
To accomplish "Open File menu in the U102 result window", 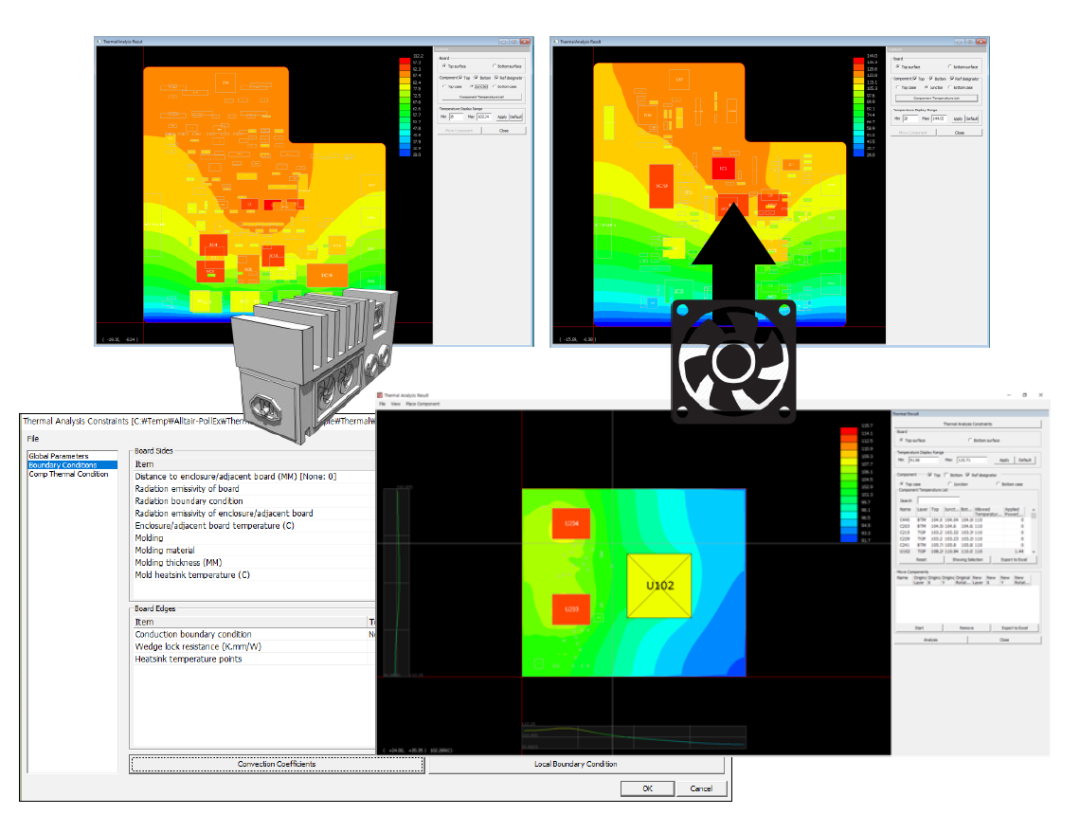I will [x=383, y=404].
